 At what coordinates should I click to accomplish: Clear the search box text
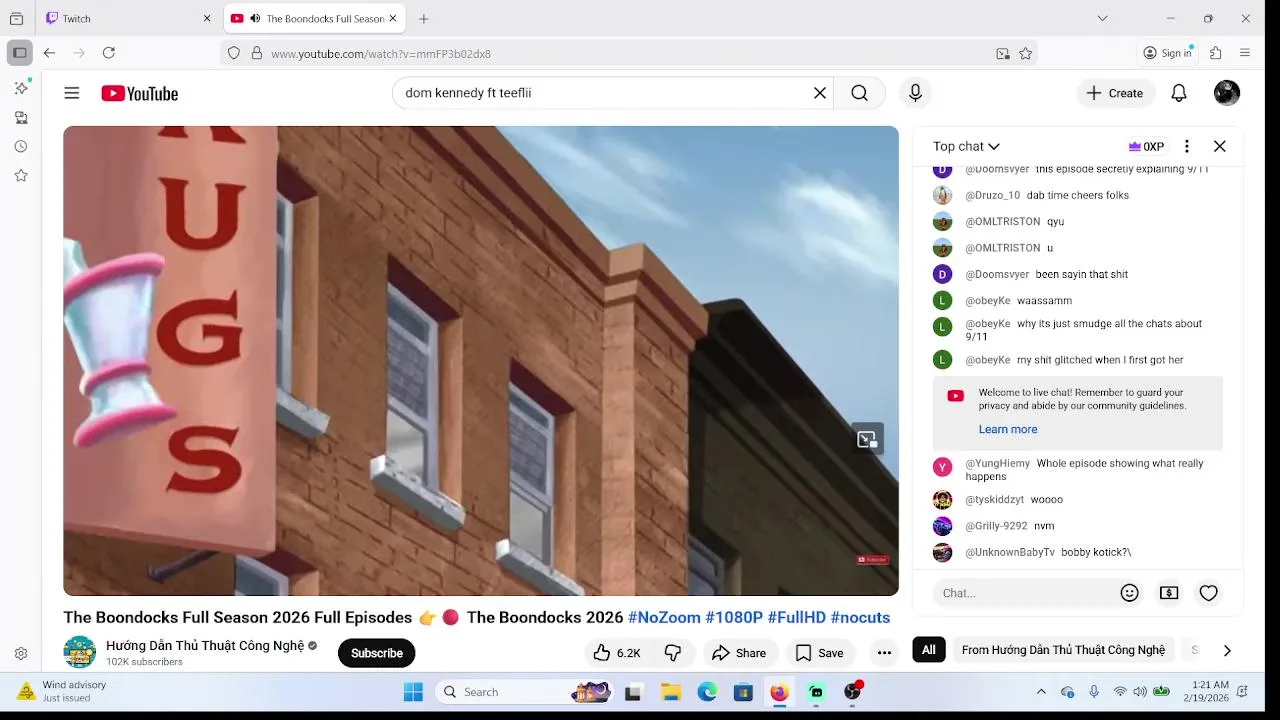[x=820, y=93]
